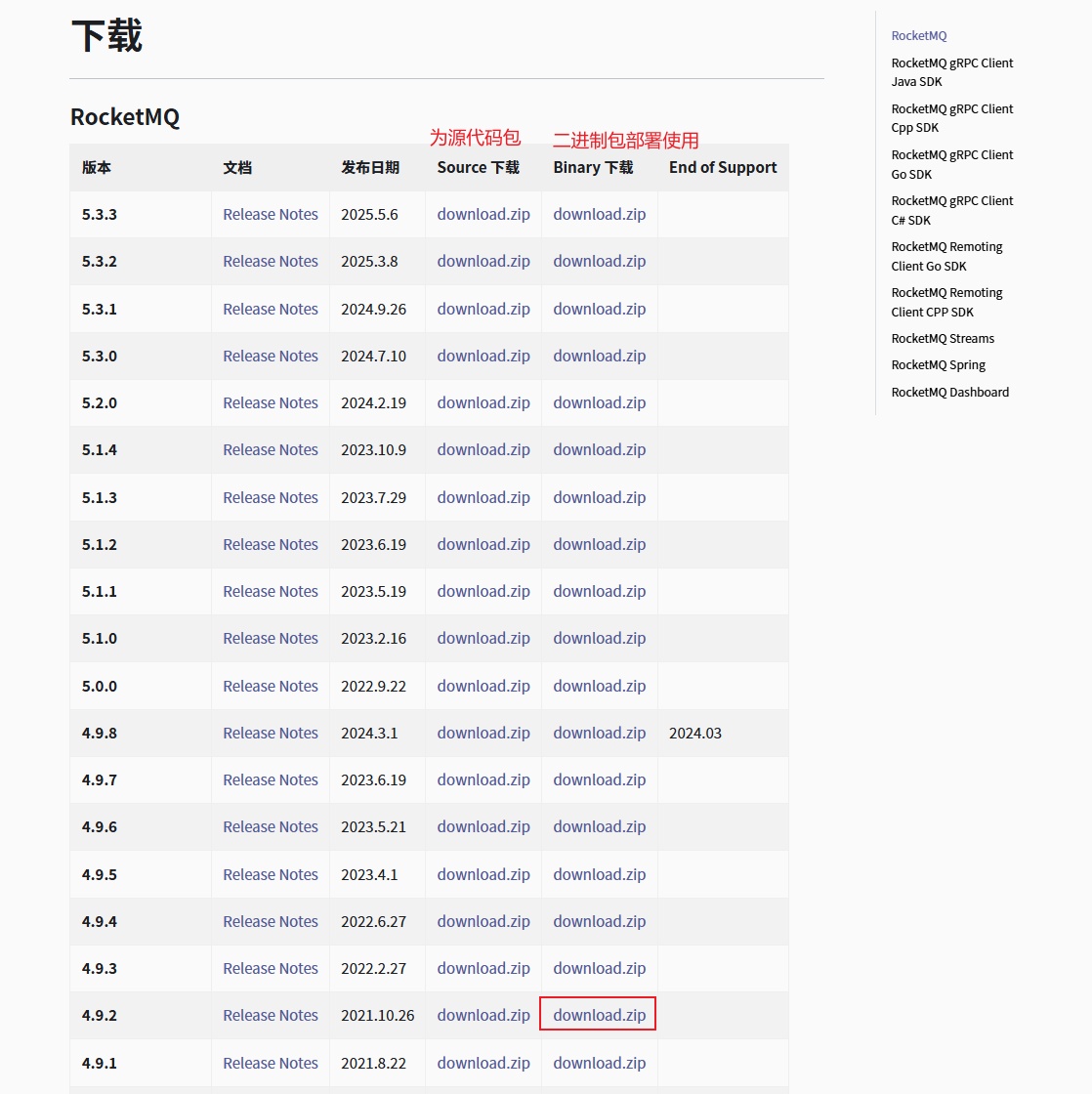Viewport: 1092px width, 1094px height.
Task: Open Release Notes for version 4.9.4
Action: point(270,921)
